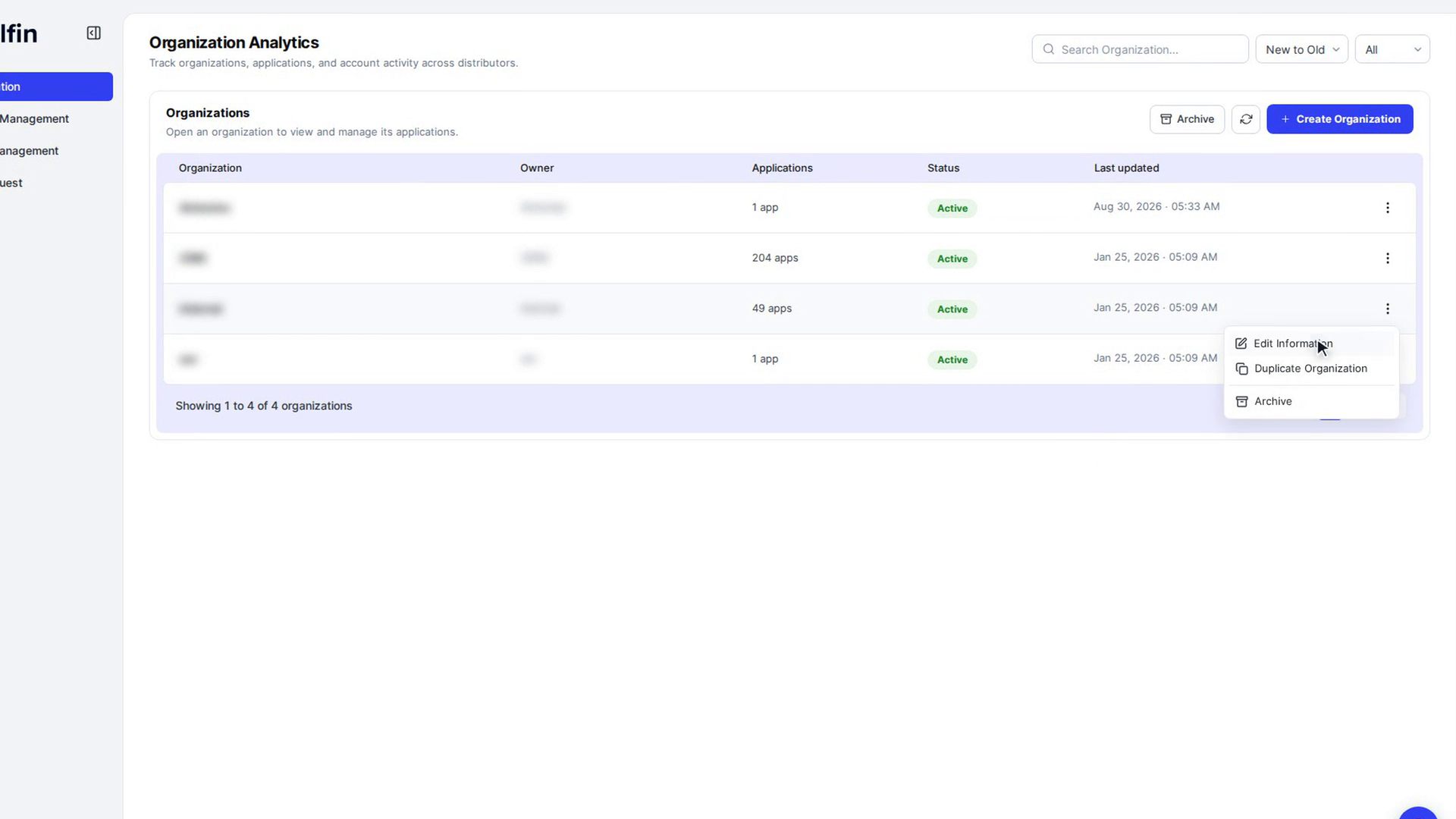Click the Last updated column header
The width and height of the screenshot is (1456, 819).
[x=1126, y=168]
